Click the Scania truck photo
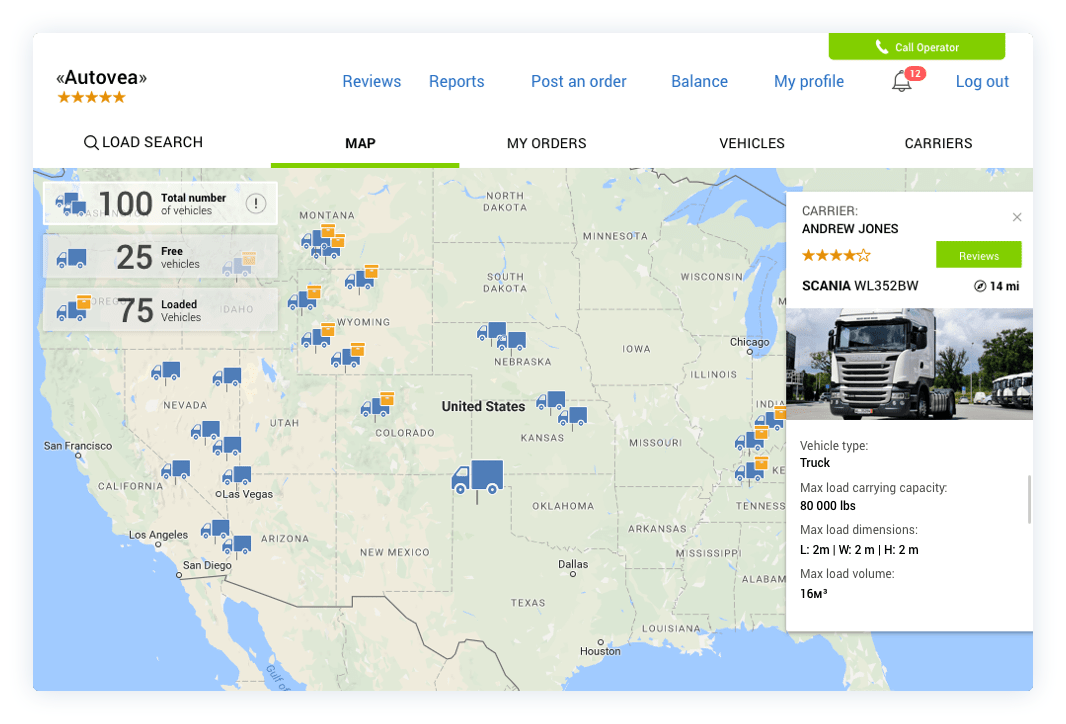This screenshot has height=724, width=1066. tap(909, 364)
